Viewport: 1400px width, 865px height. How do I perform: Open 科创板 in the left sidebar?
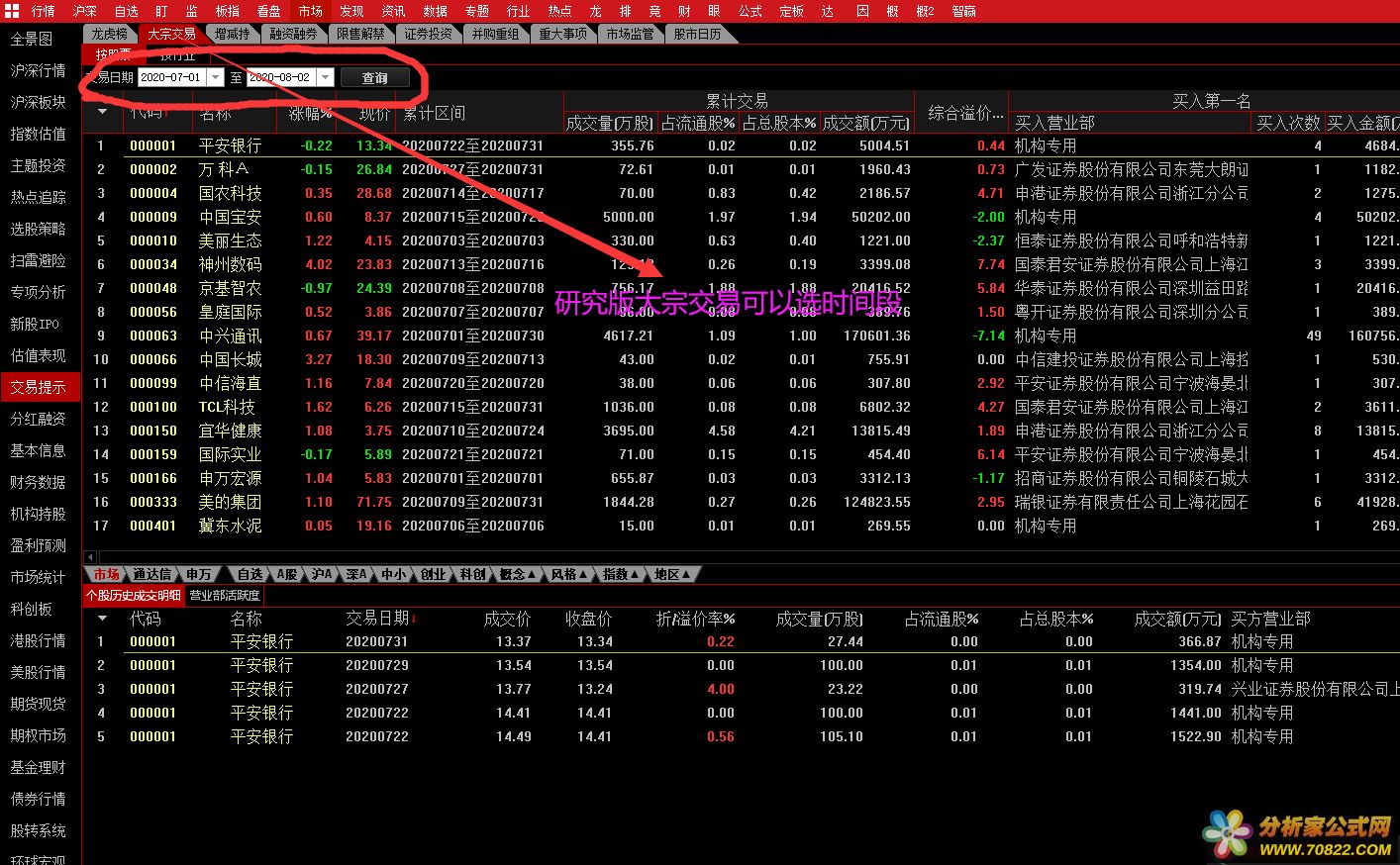(x=31, y=609)
